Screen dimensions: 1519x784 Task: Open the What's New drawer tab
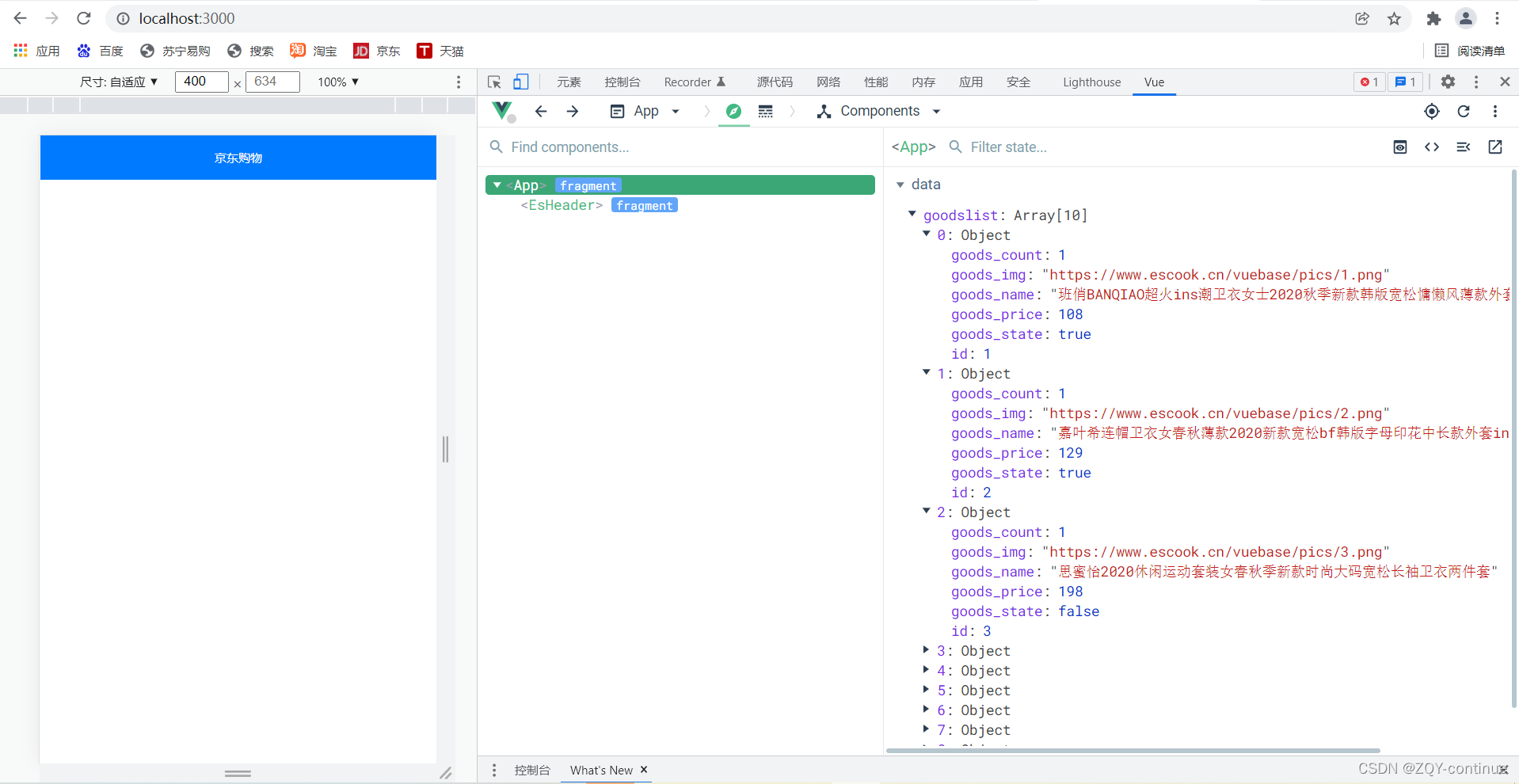[601, 770]
